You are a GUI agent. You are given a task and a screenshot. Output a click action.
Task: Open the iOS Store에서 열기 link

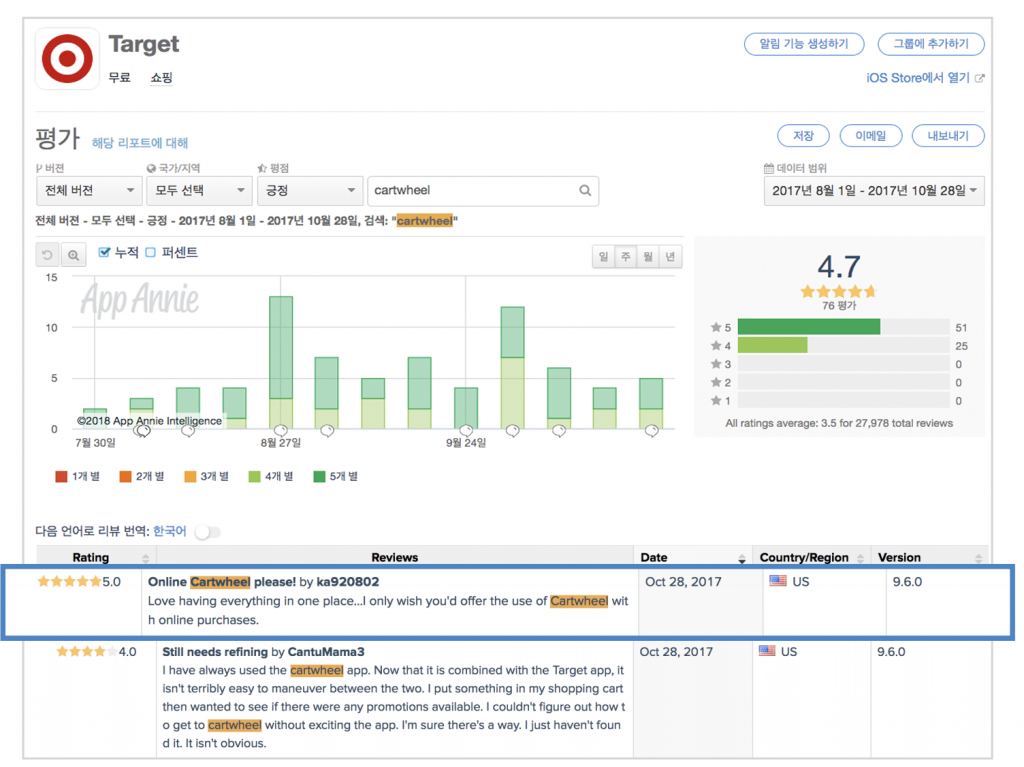pos(918,78)
